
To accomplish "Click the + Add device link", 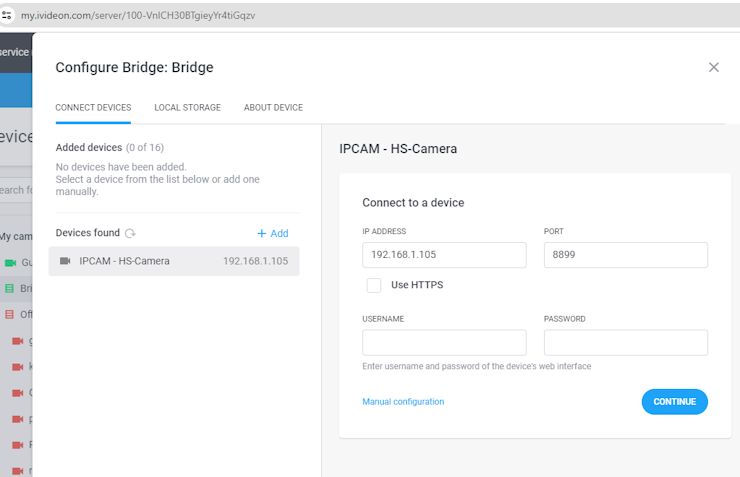I will pyautogui.click(x=273, y=234).
